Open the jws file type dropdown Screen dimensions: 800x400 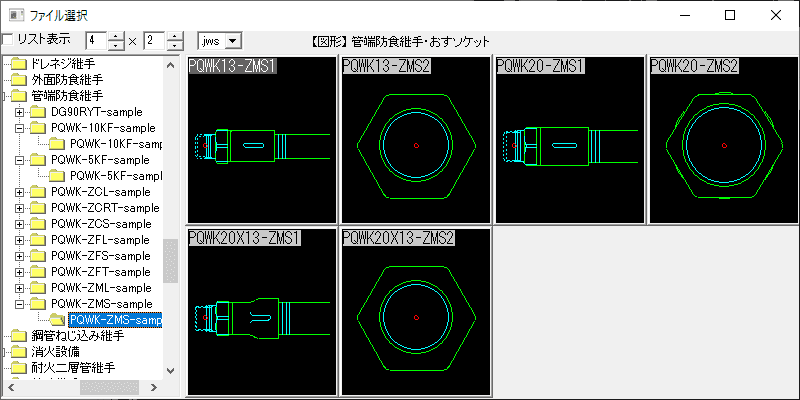click(x=233, y=41)
